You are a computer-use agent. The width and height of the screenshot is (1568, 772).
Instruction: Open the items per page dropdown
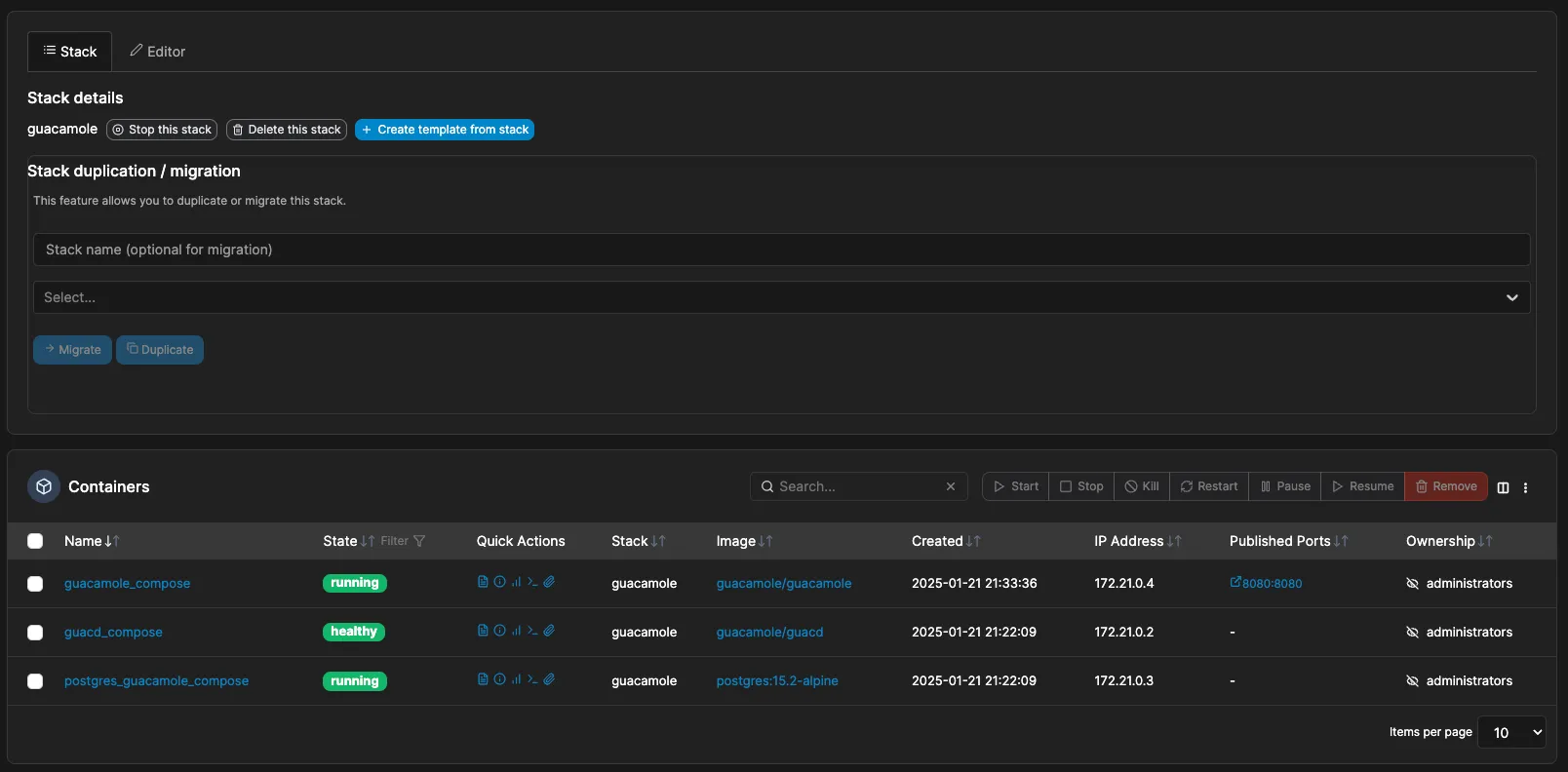pos(1511,732)
